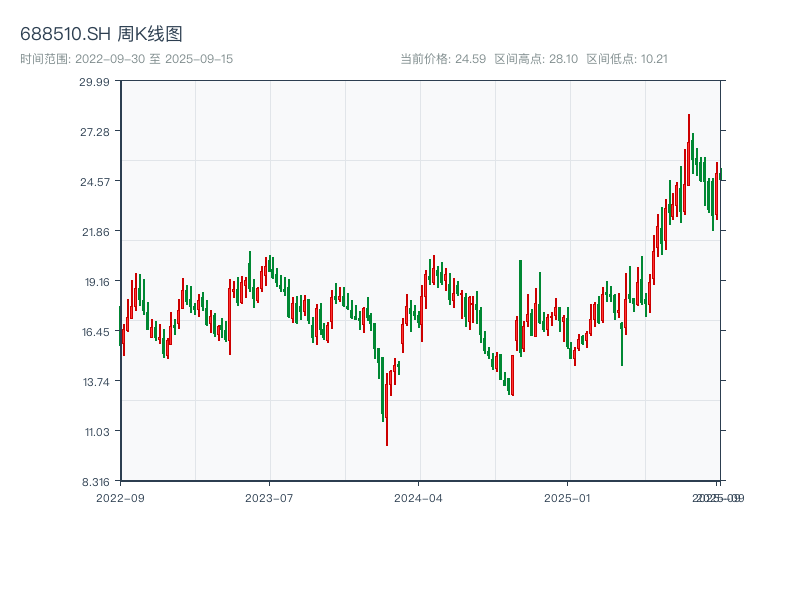This screenshot has height=600, width=800.
Task: Click the y-axis label 24.57
Action: 95,182
